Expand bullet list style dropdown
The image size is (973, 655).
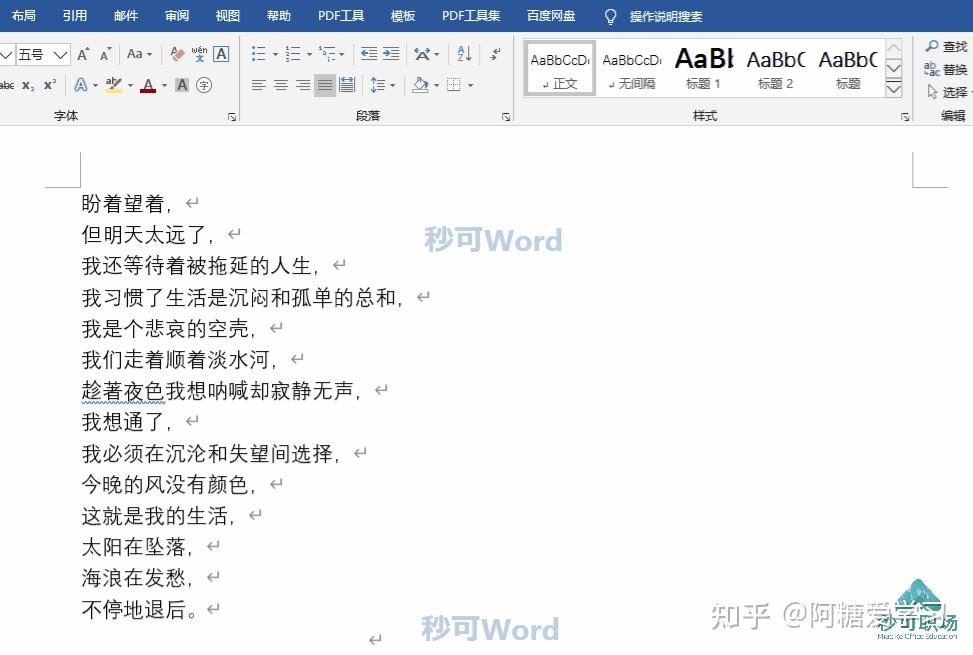pyautogui.click(x=275, y=55)
